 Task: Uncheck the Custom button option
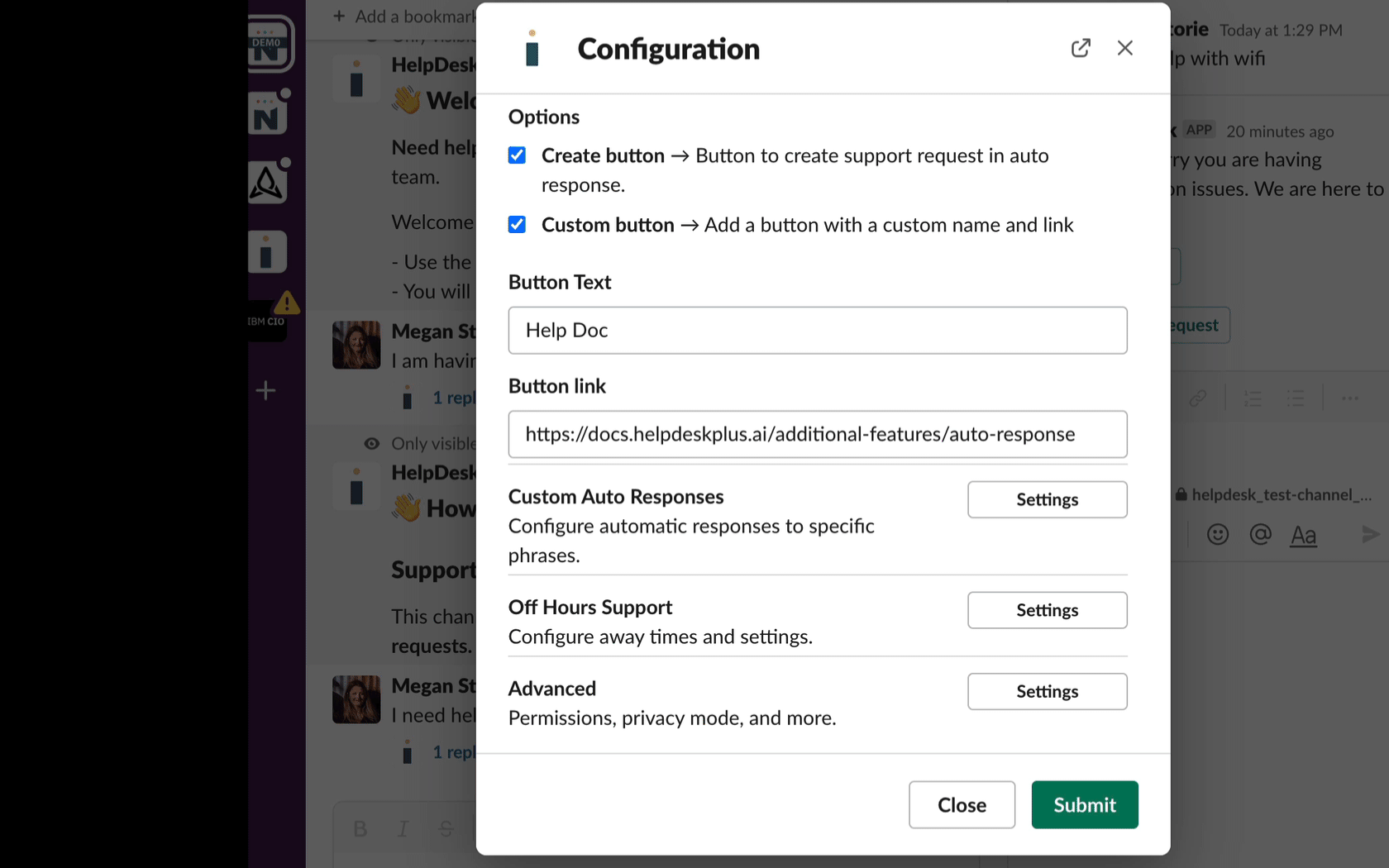coord(517,225)
